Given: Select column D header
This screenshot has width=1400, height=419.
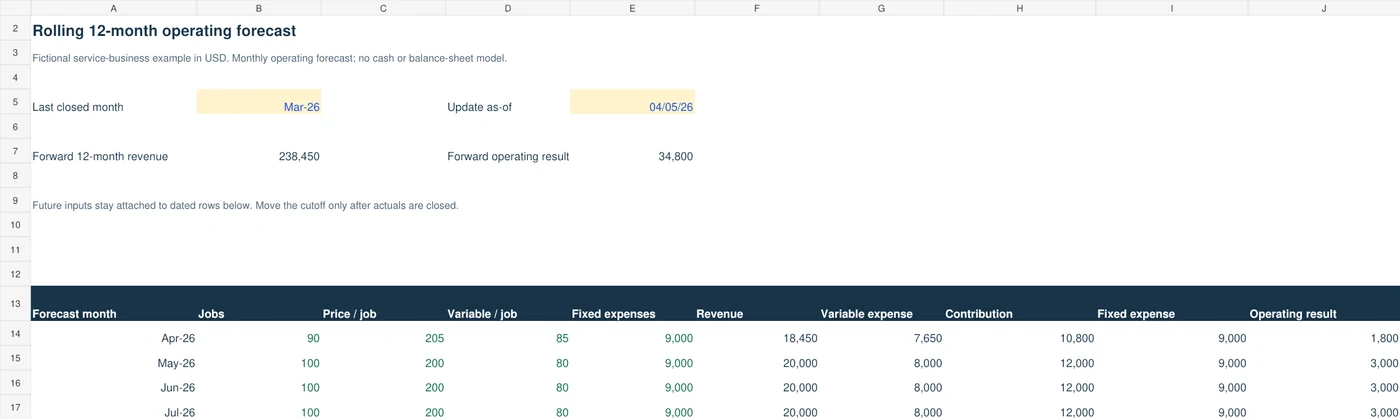Looking at the screenshot, I should click(x=508, y=8).
